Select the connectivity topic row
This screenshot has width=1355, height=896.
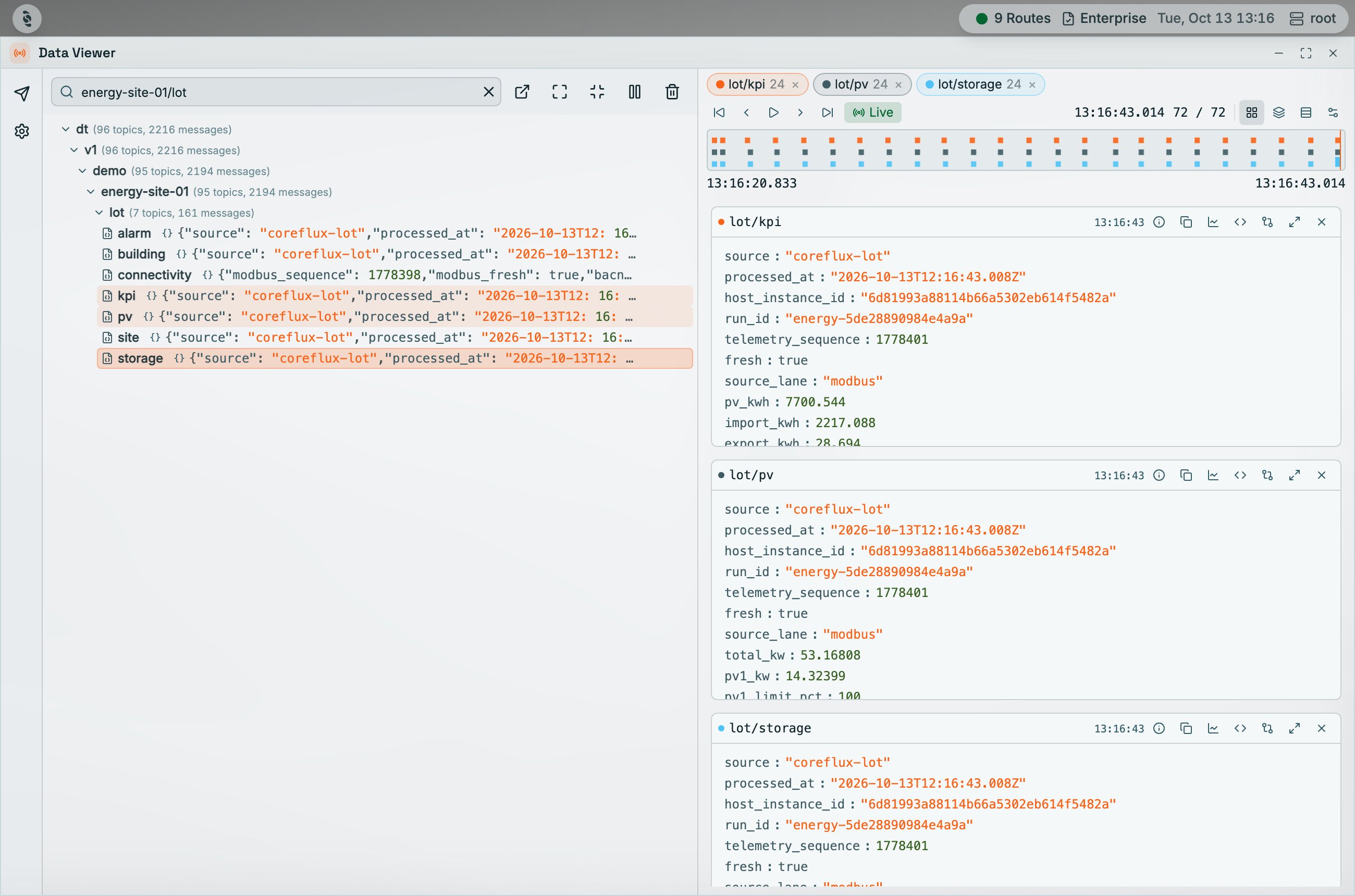tap(395, 275)
